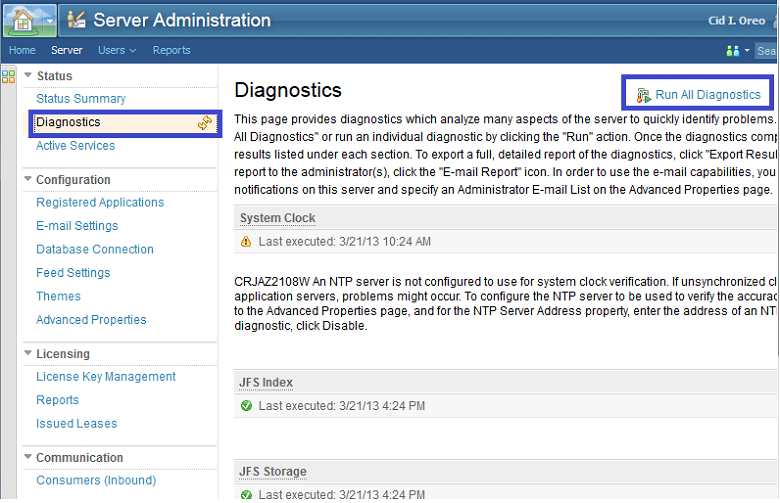Image resolution: width=780 pixels, height=503 pixels.
Task: Collapse the Configuration section
Action: pyautogui.click(x=27, y=180)
